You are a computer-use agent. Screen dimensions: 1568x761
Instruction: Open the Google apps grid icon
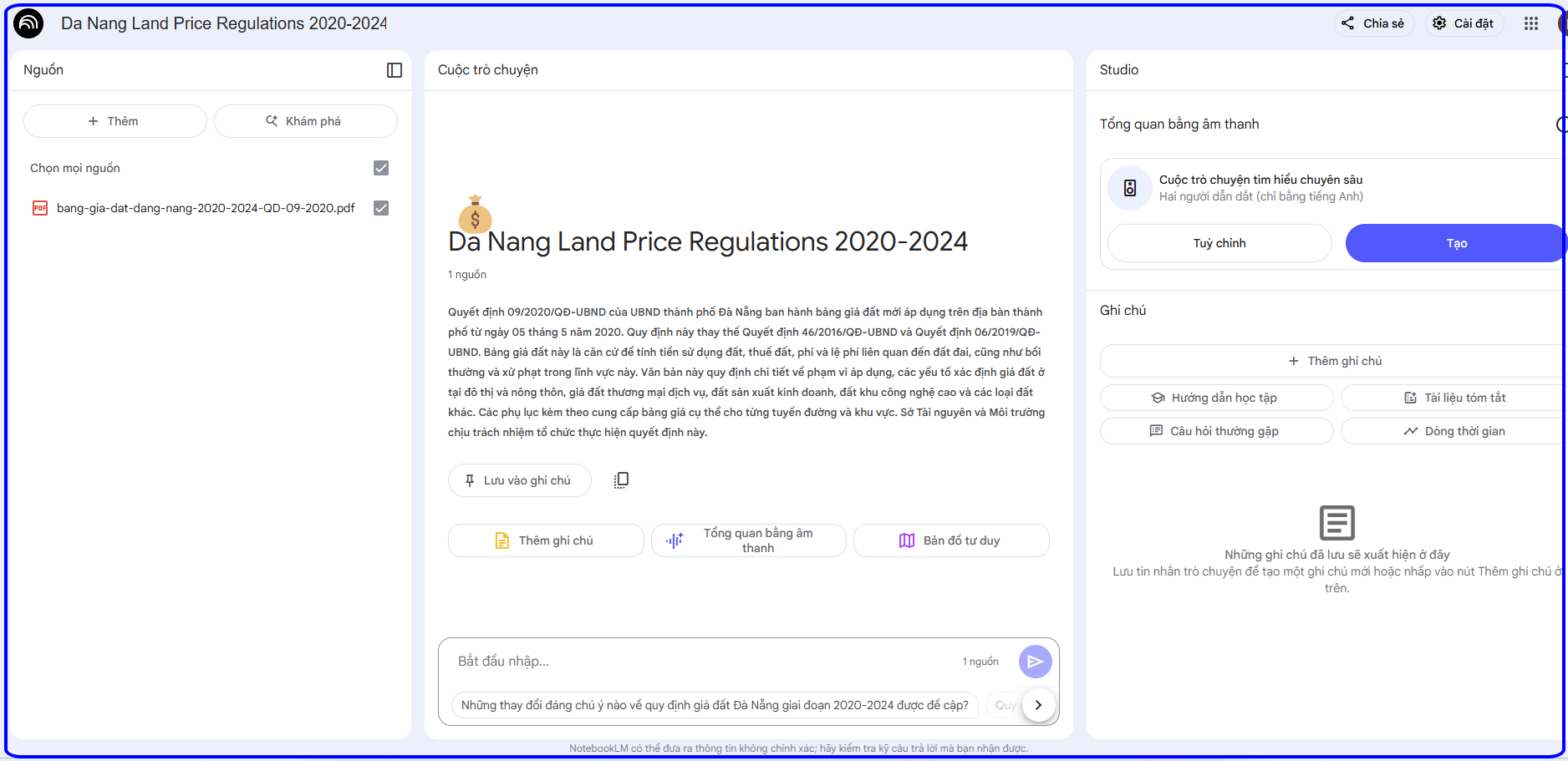click(x=1530, y=23)
